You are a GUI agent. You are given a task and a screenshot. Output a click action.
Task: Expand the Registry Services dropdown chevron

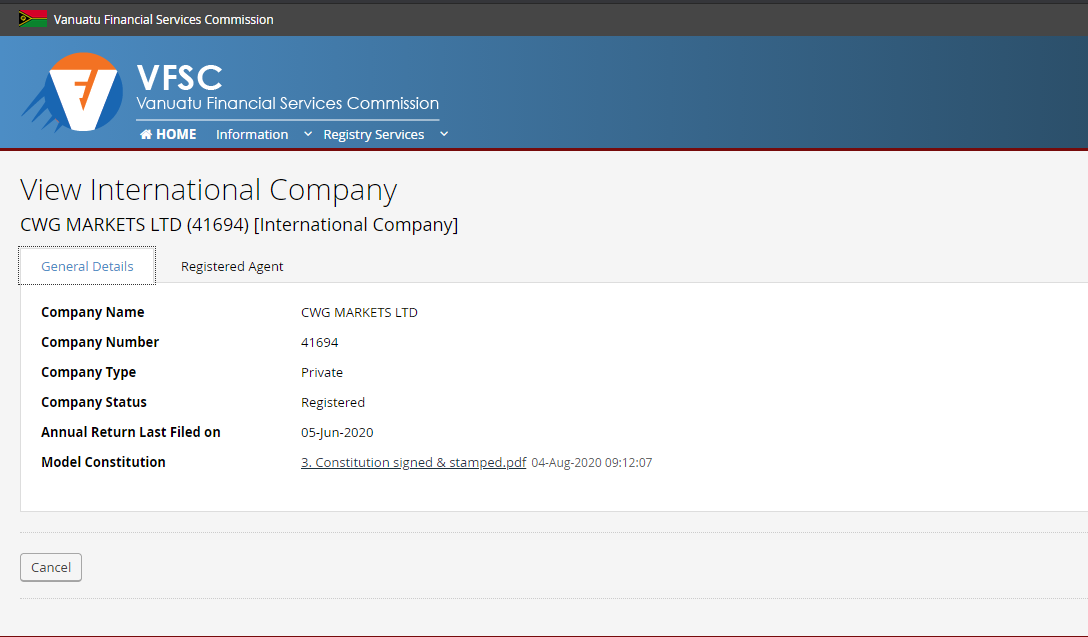tap(444, 134)
